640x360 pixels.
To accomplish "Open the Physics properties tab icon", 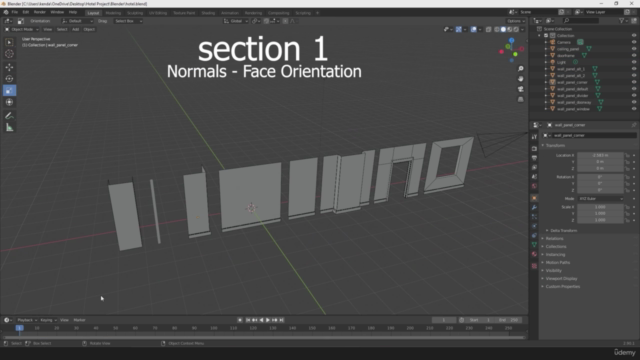I will (x=534, y=226).
